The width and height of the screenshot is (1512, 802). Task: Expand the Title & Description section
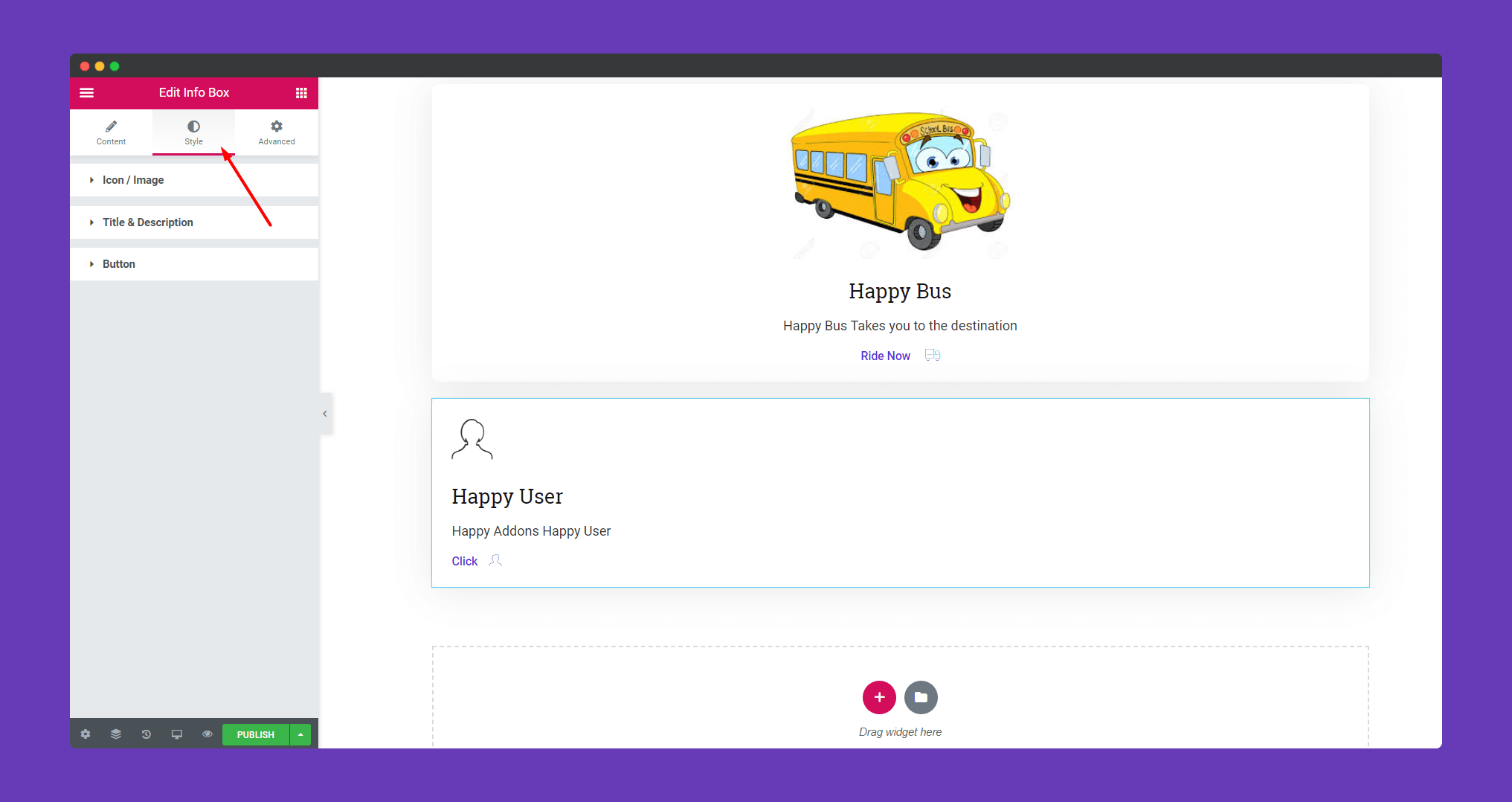coord(194,222)
